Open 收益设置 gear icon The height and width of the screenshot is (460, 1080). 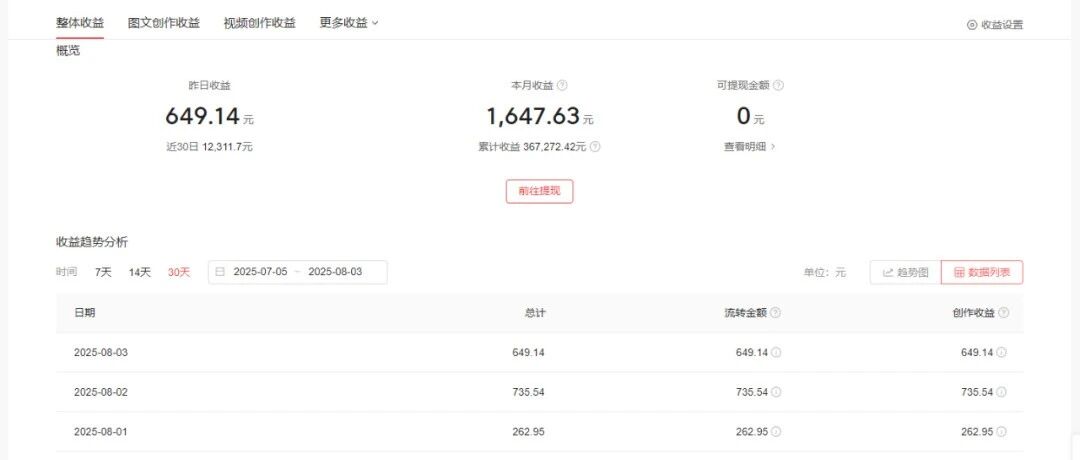[x=972, y=25]
